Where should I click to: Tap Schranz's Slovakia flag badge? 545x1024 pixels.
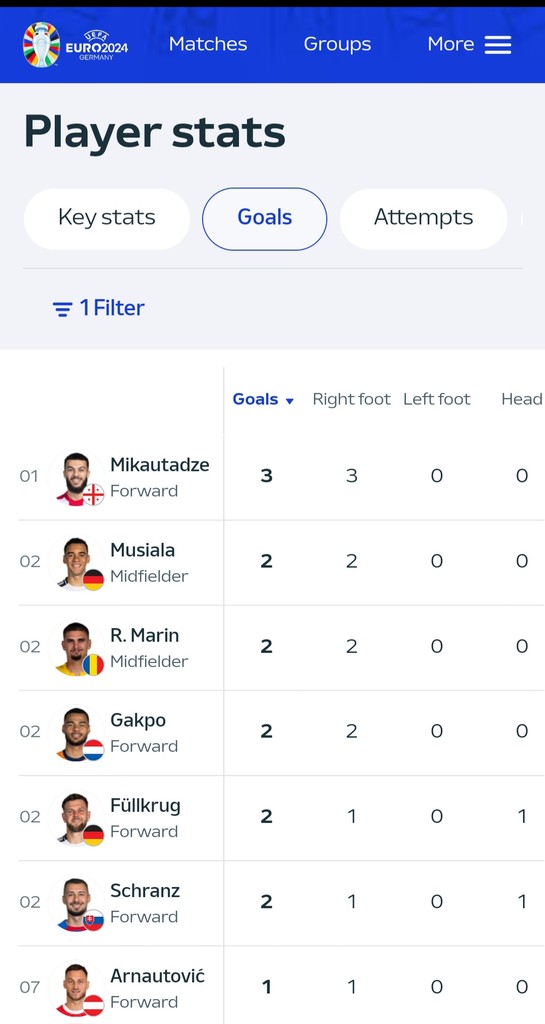93,920
